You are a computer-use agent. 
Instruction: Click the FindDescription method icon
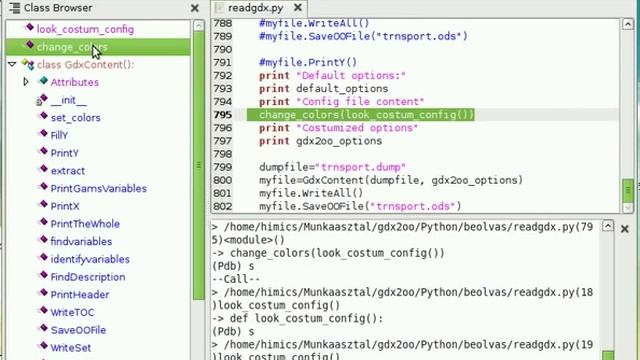pos(43,276)
